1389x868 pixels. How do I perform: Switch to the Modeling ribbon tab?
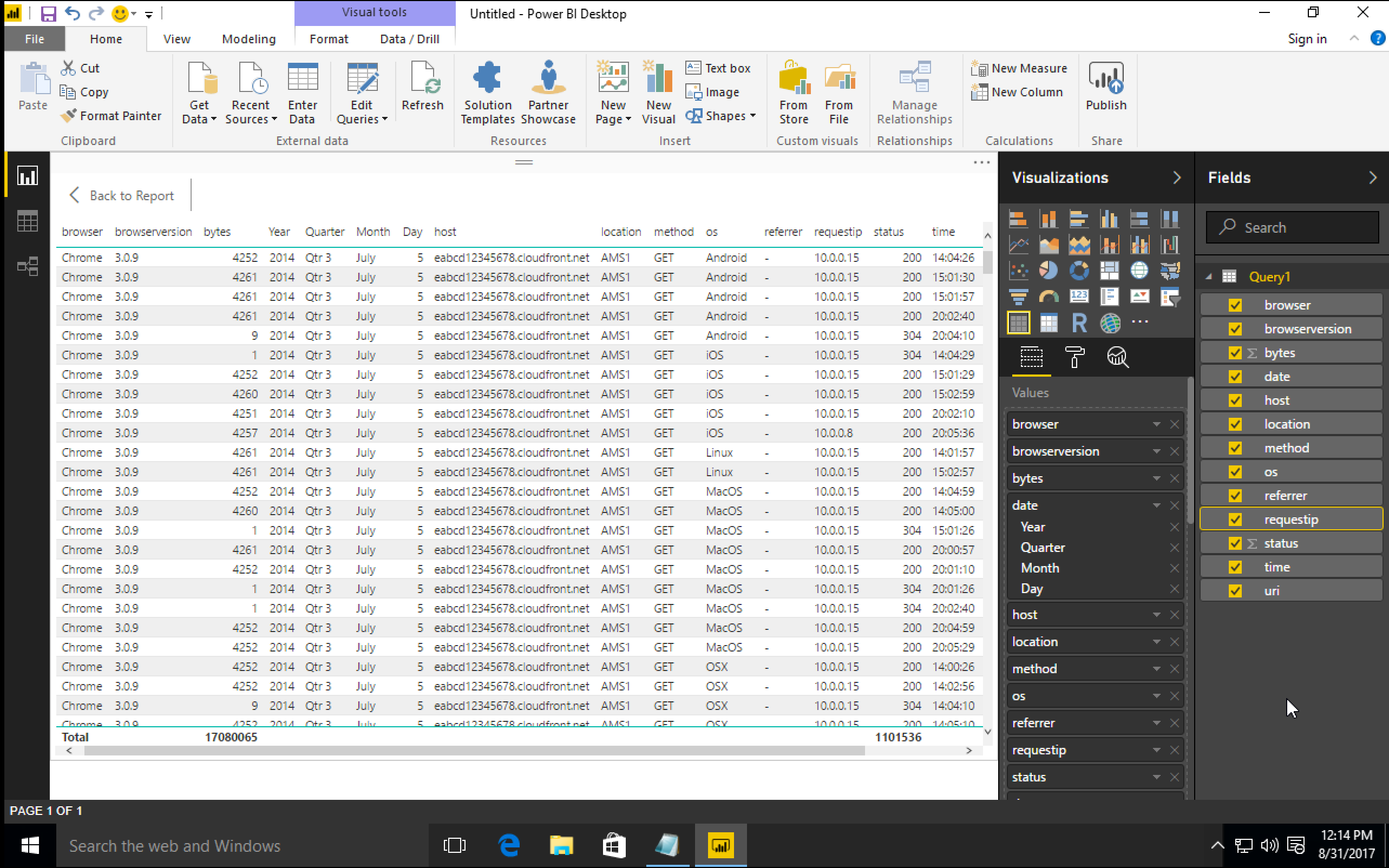(248, 38)
